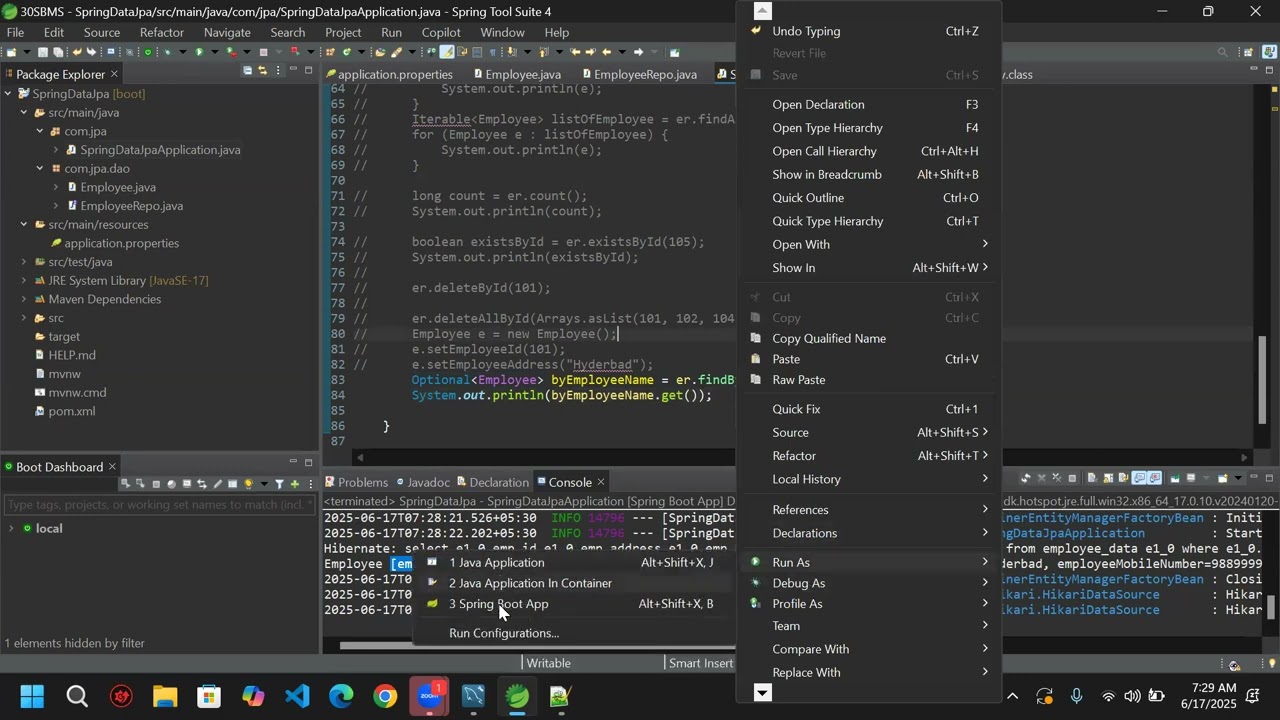
Task: Click Remove All Terminated Launches icon in Console
Action: tap(1056, 478)
